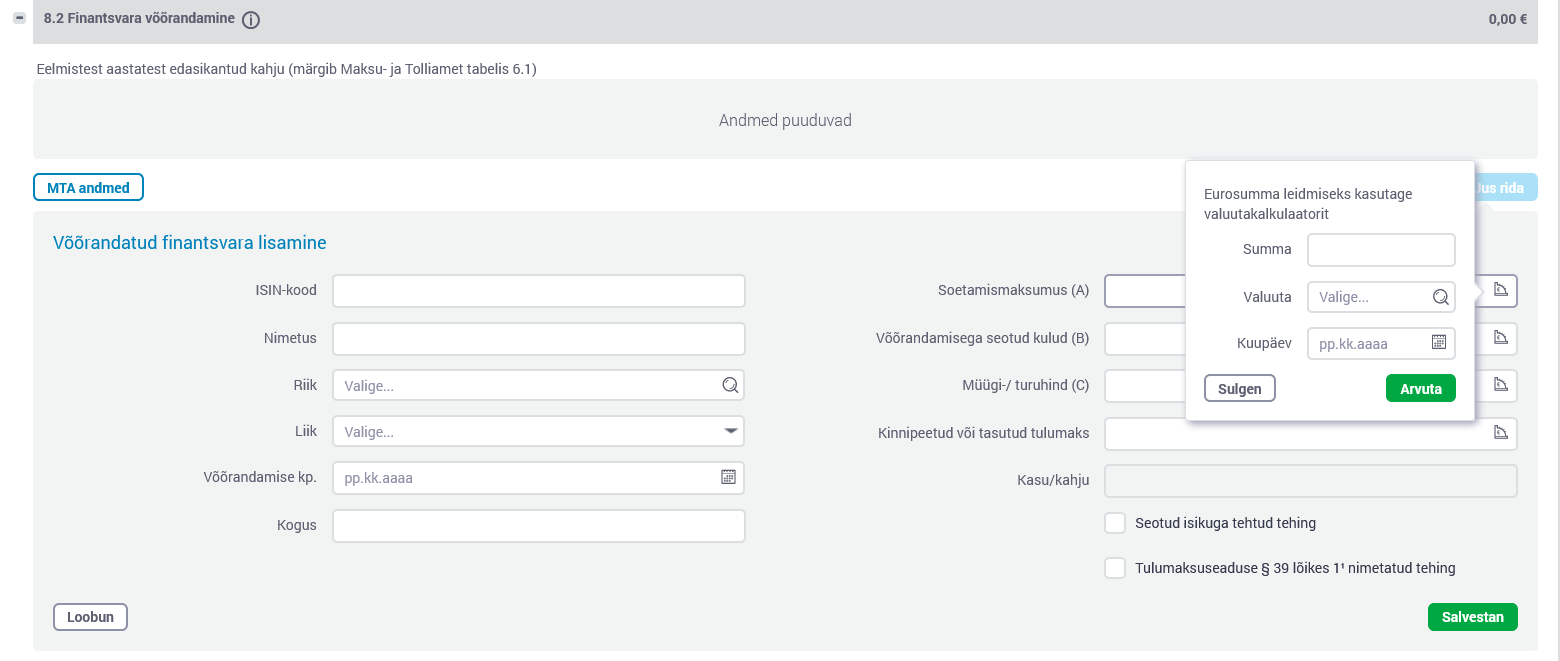Open currency calculator for Võõrandamisega seotud kulud

coord(1500,338)
